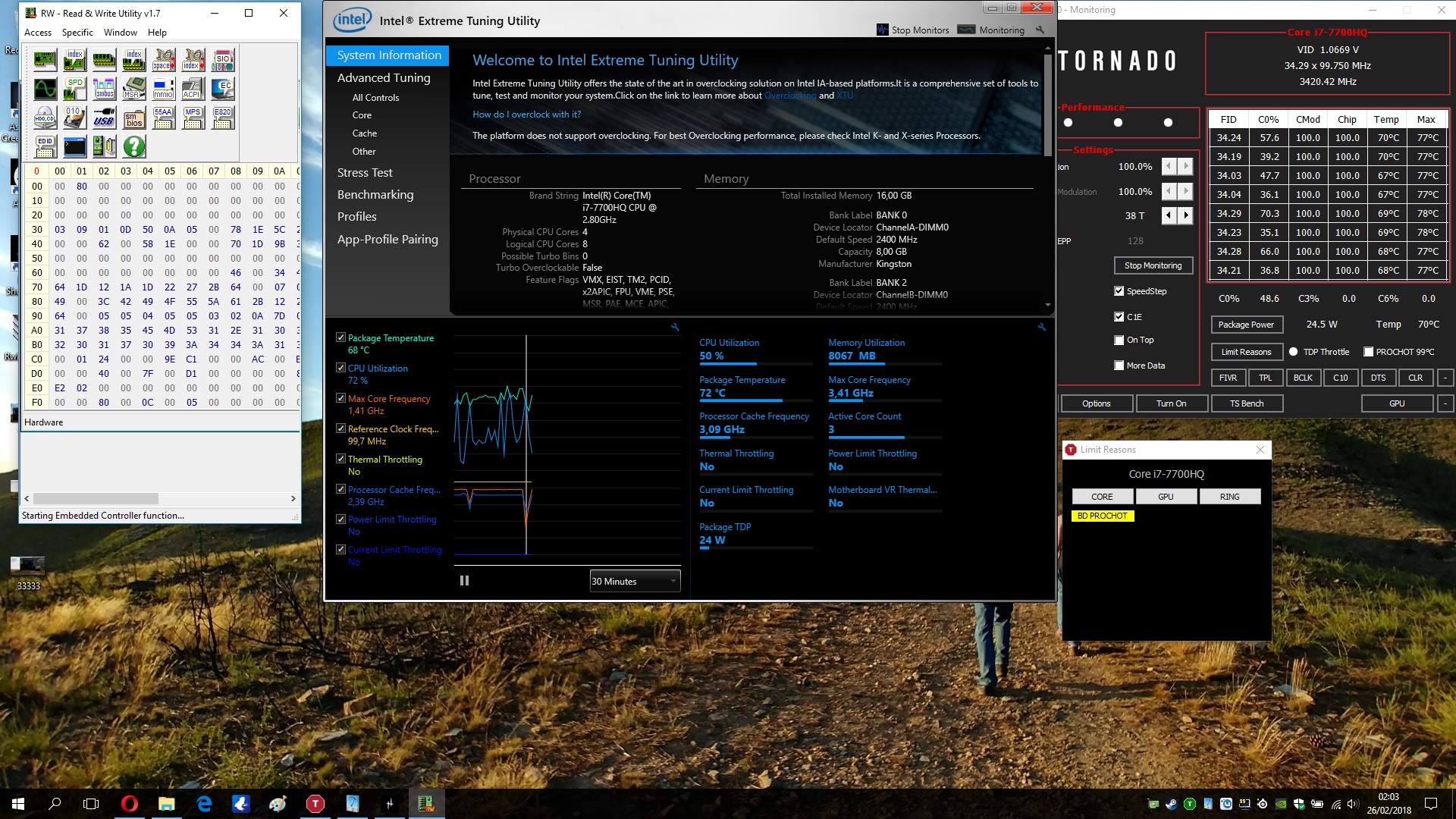Open the HDD,CD tool icon
Screen dimensions: 1456x819
(45, 118)
